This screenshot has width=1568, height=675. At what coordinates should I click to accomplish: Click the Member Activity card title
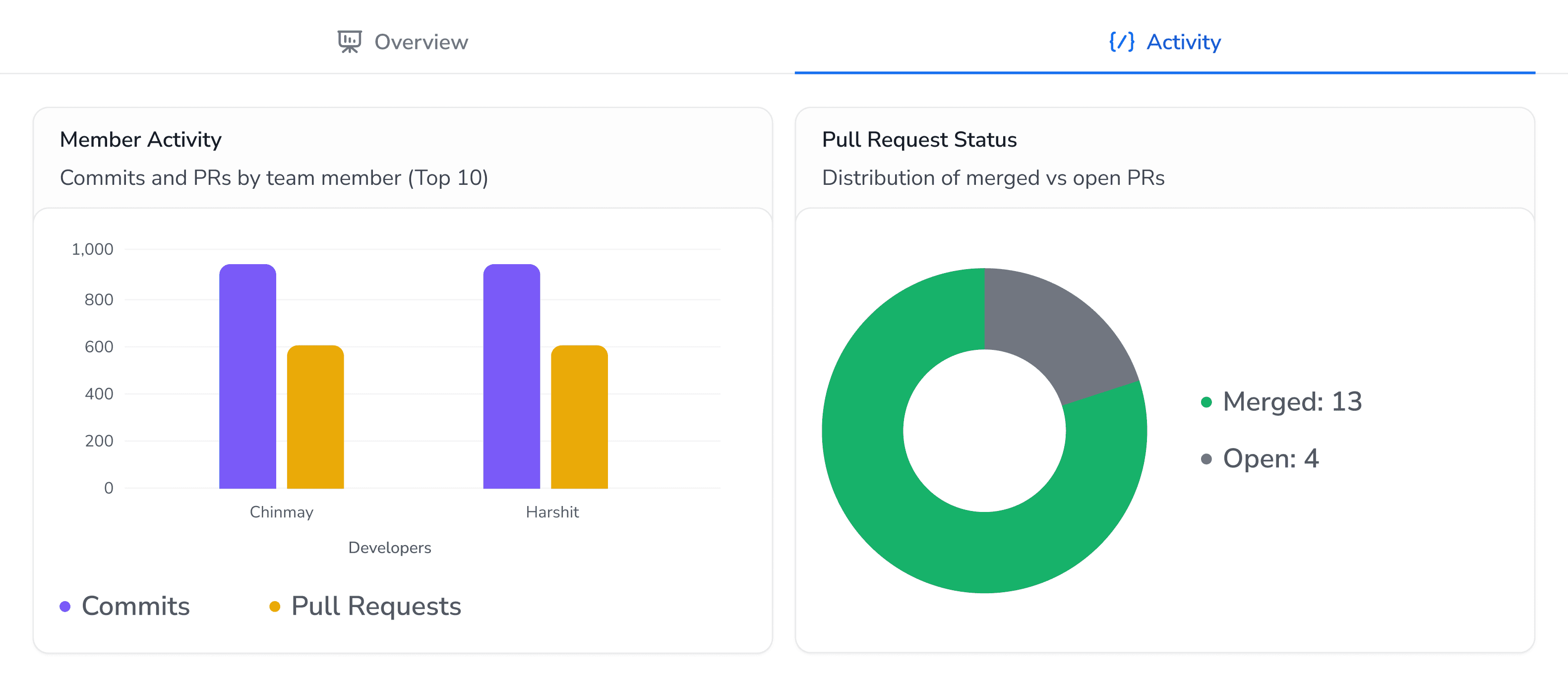click(141, 139)
